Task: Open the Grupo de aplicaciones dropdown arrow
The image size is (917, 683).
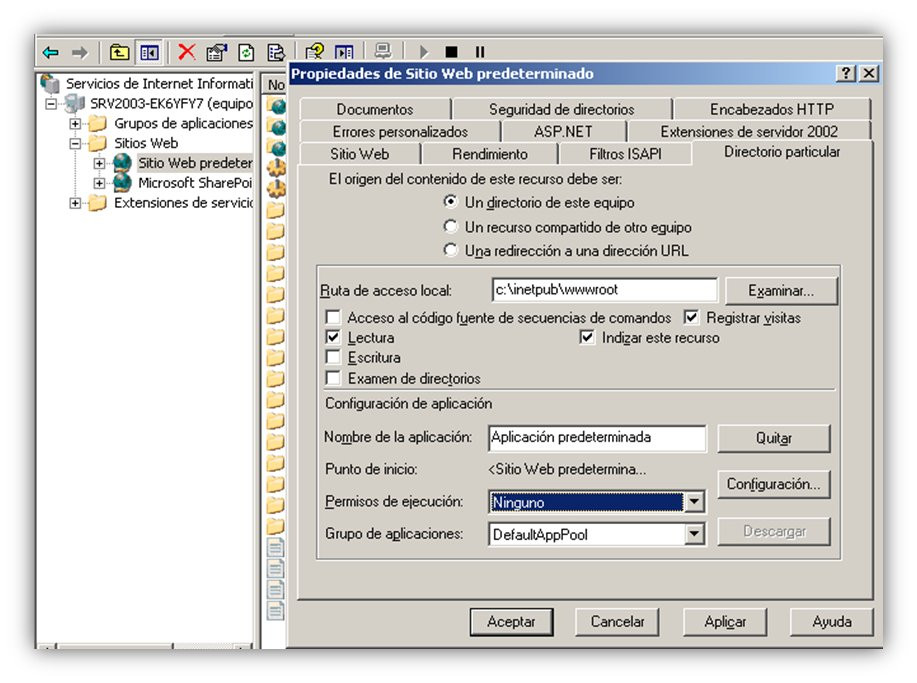Action: (x=694, y=534)
